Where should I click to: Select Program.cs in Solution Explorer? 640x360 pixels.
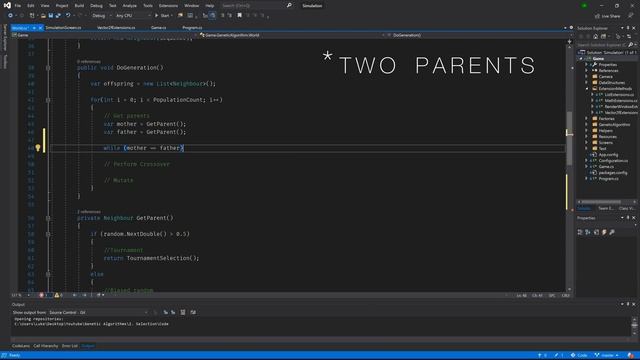[x=608, y=179]
